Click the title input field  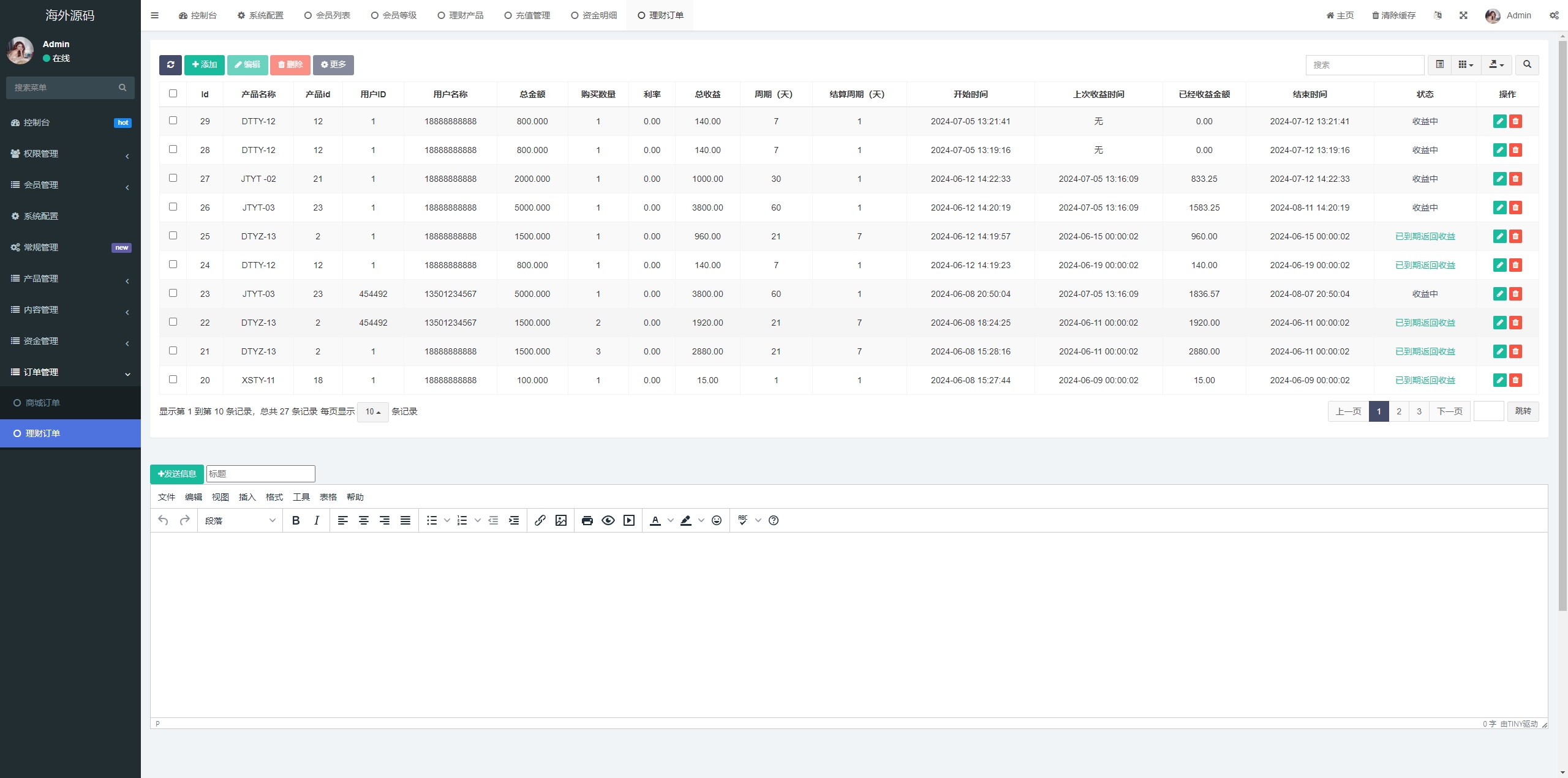click(x=260, y=473)
